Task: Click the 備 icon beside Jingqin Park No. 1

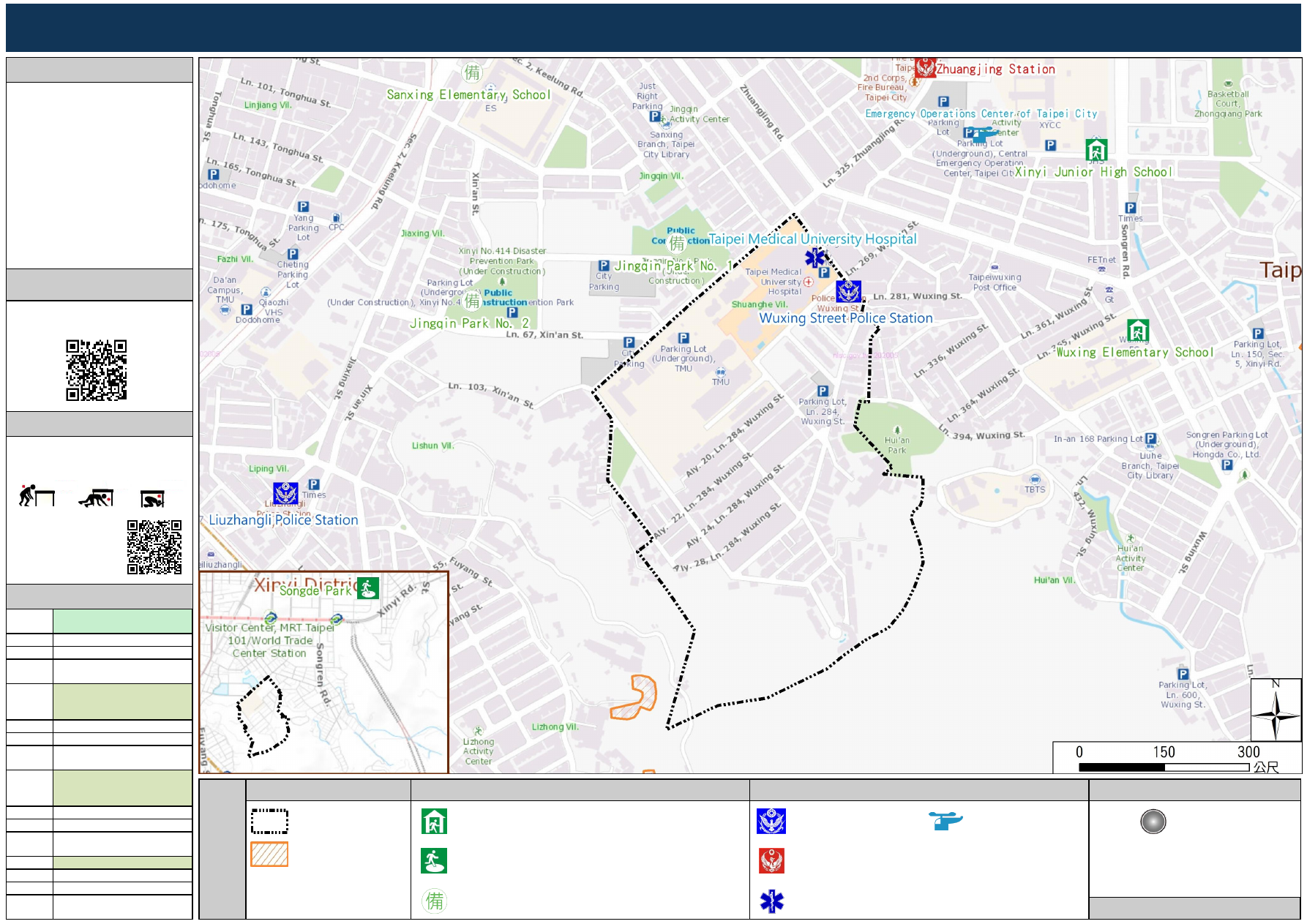Action: pyautogui.click(x=677, y=243)
